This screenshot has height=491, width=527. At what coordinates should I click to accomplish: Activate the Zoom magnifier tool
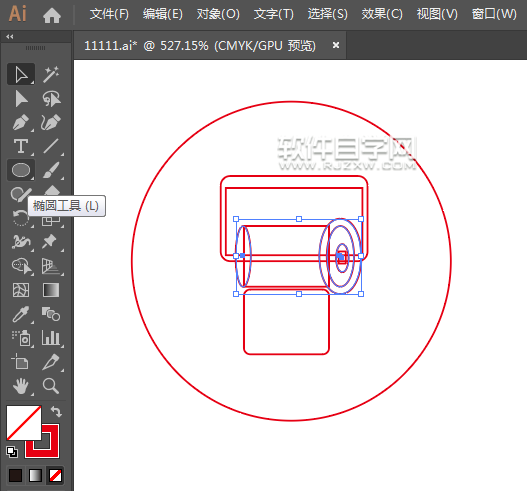[51, 386]
